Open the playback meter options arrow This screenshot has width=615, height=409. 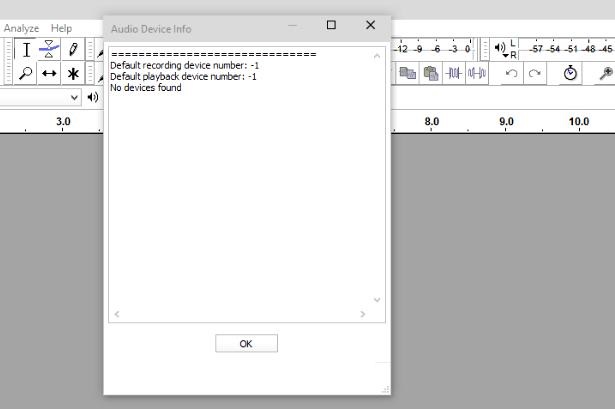[x=506, y=56]
